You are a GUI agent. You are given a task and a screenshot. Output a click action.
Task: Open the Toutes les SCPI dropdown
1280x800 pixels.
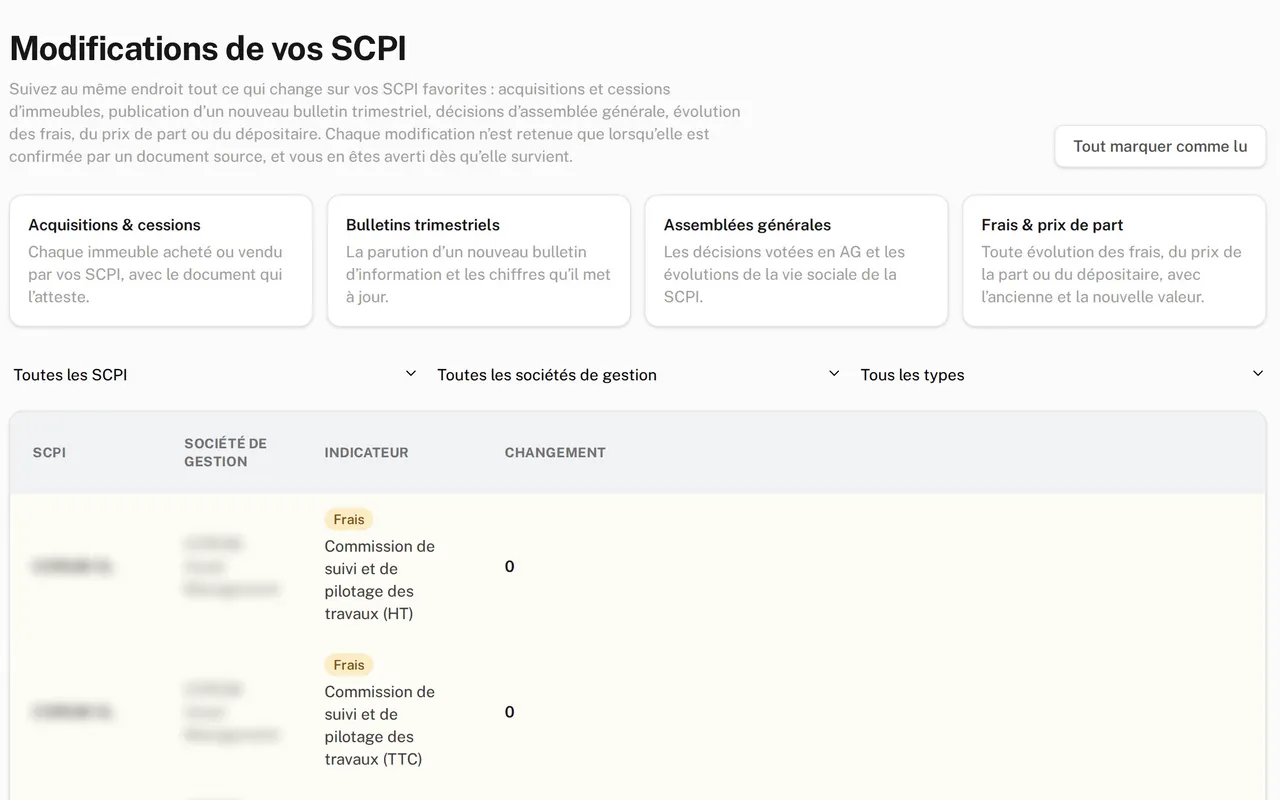tap(215, 375)
